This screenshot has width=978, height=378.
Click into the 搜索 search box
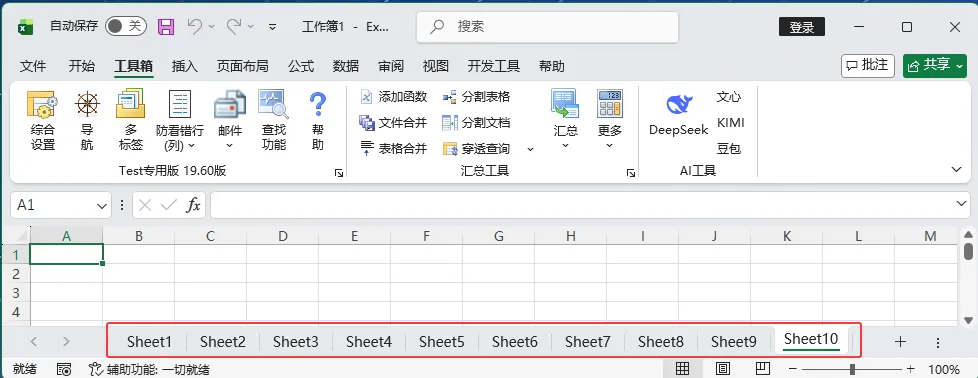point(547,27)
